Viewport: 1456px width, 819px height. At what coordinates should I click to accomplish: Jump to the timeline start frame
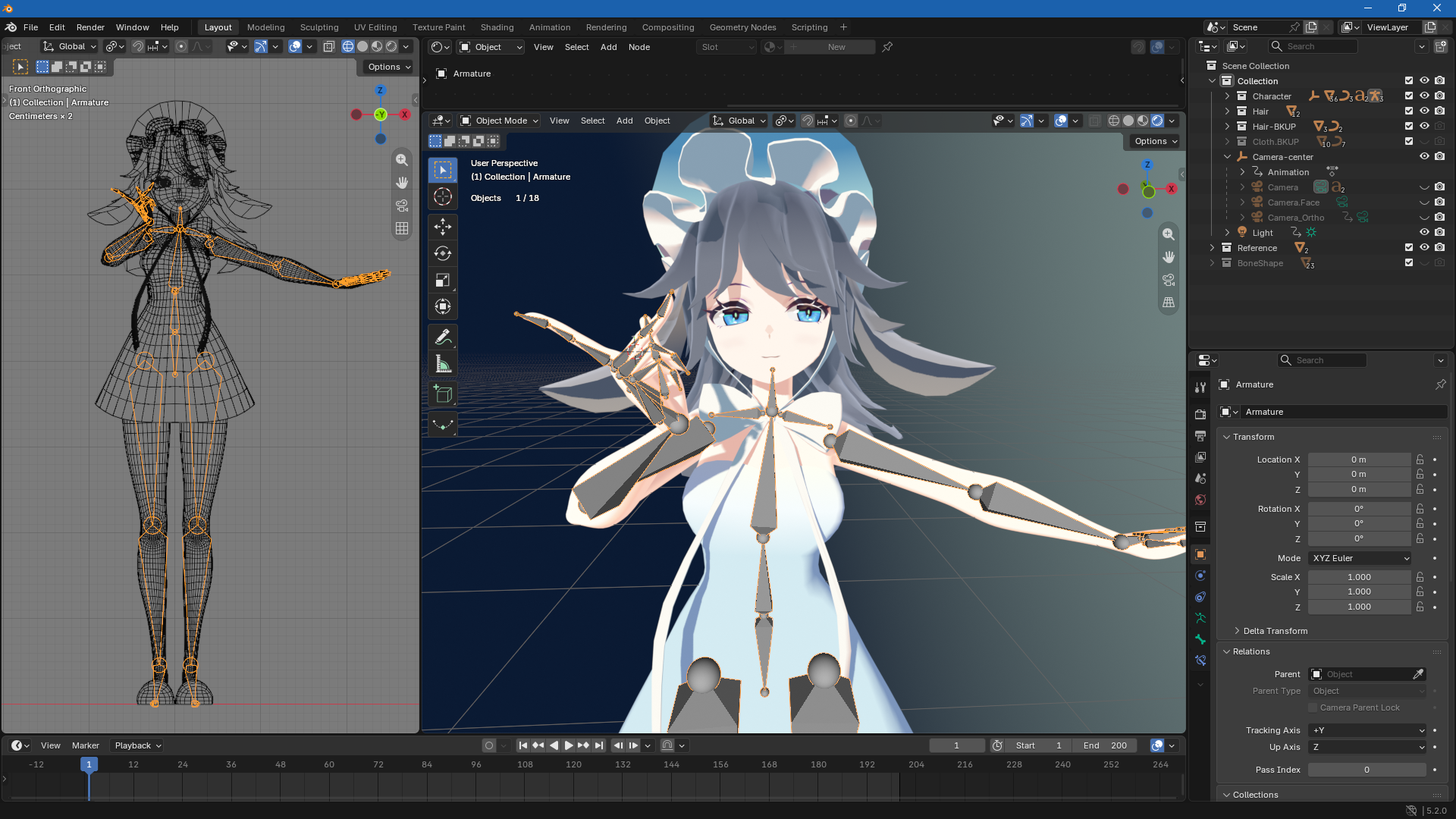click(x=523, y=745)
